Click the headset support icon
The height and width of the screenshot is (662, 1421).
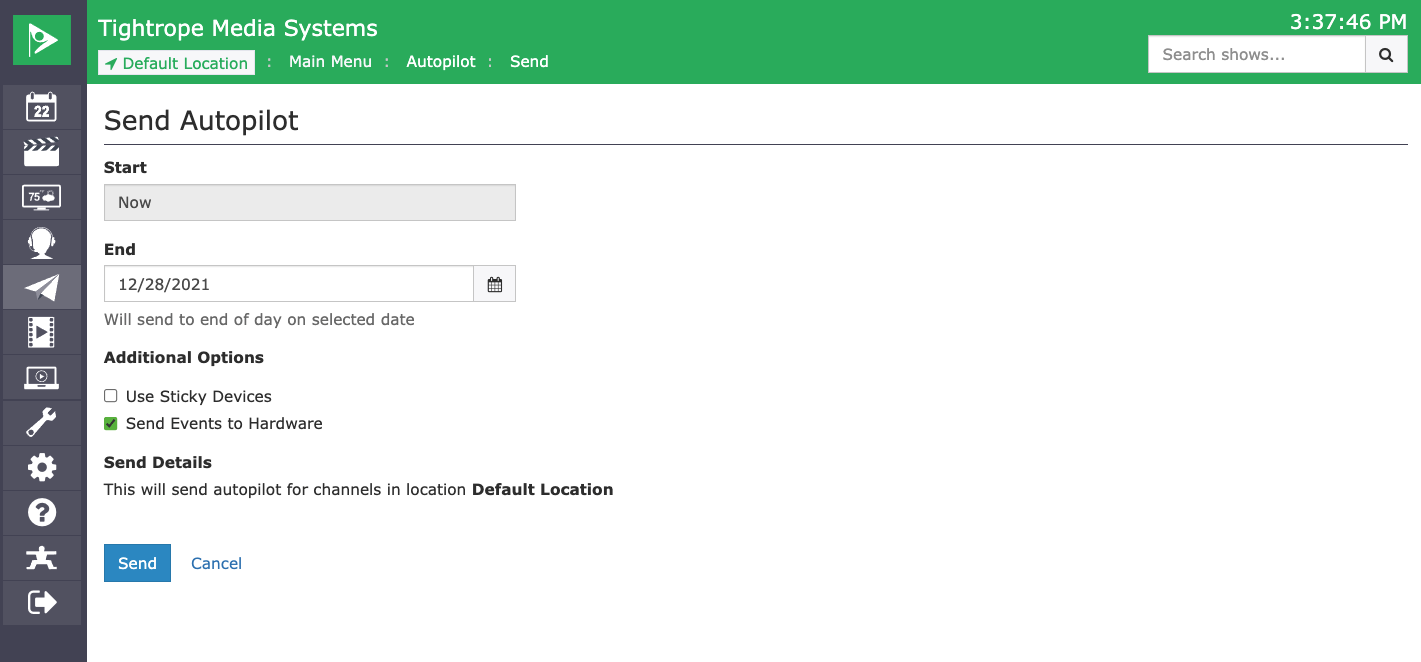pos(42,242)
